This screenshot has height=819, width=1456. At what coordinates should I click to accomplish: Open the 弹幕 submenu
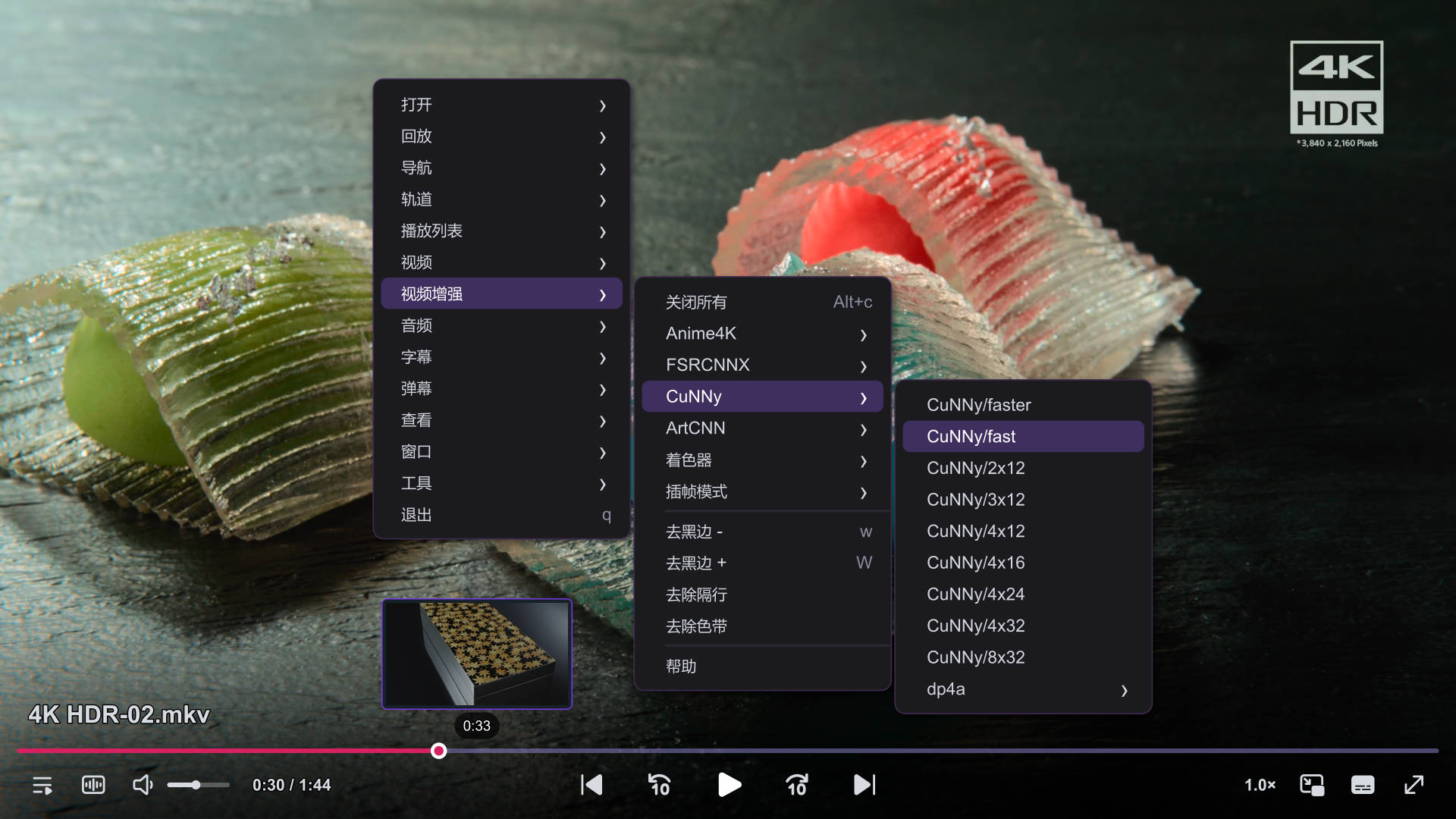(501, 389)
